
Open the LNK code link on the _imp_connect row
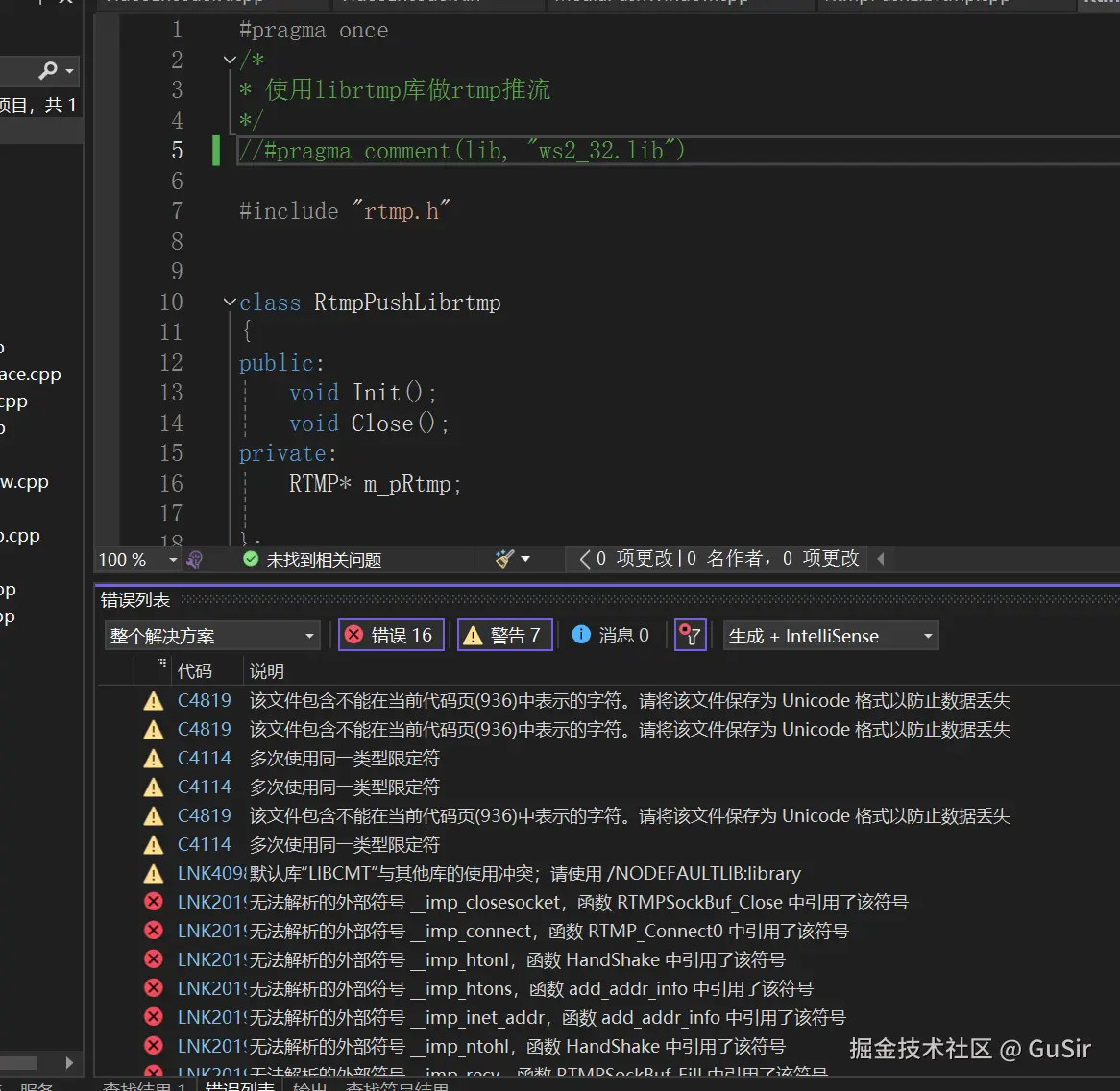210,931
